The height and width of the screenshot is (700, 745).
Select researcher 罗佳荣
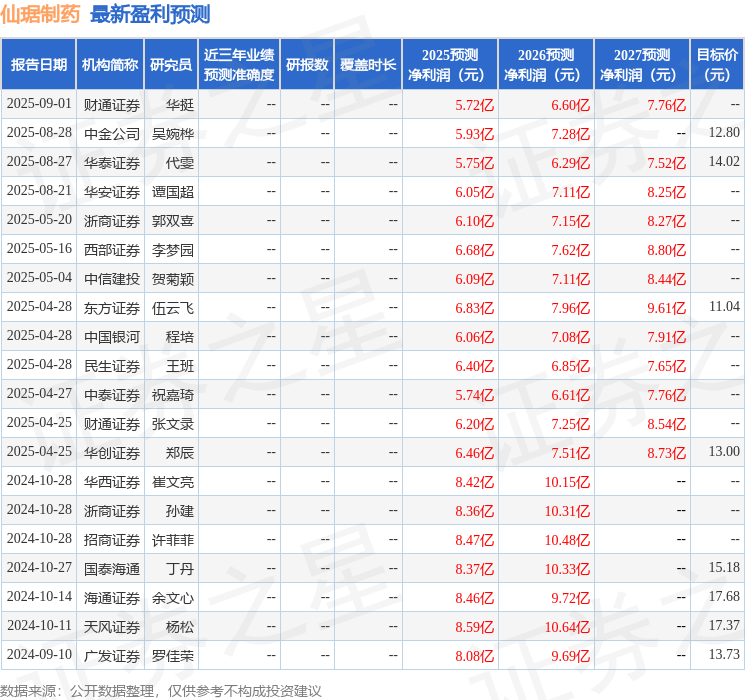[172, 655]
